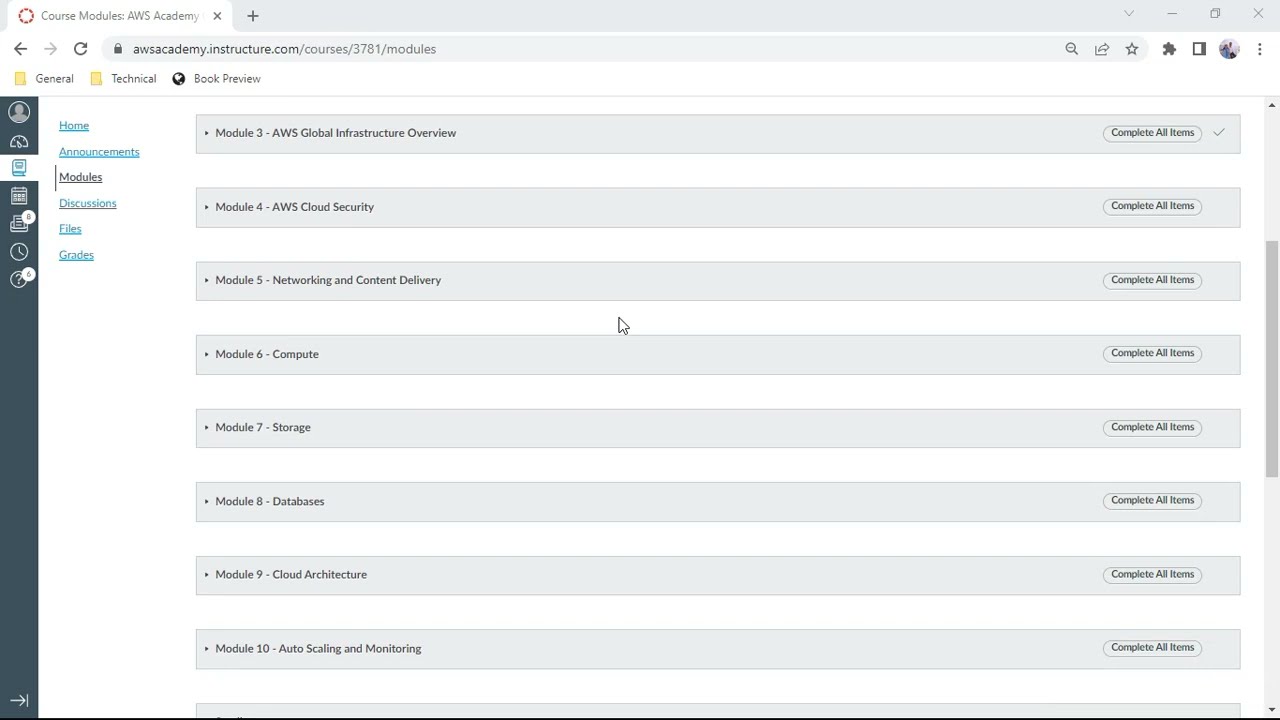
Task: Bookmark this page with star icon
Action: point(1132,49)
